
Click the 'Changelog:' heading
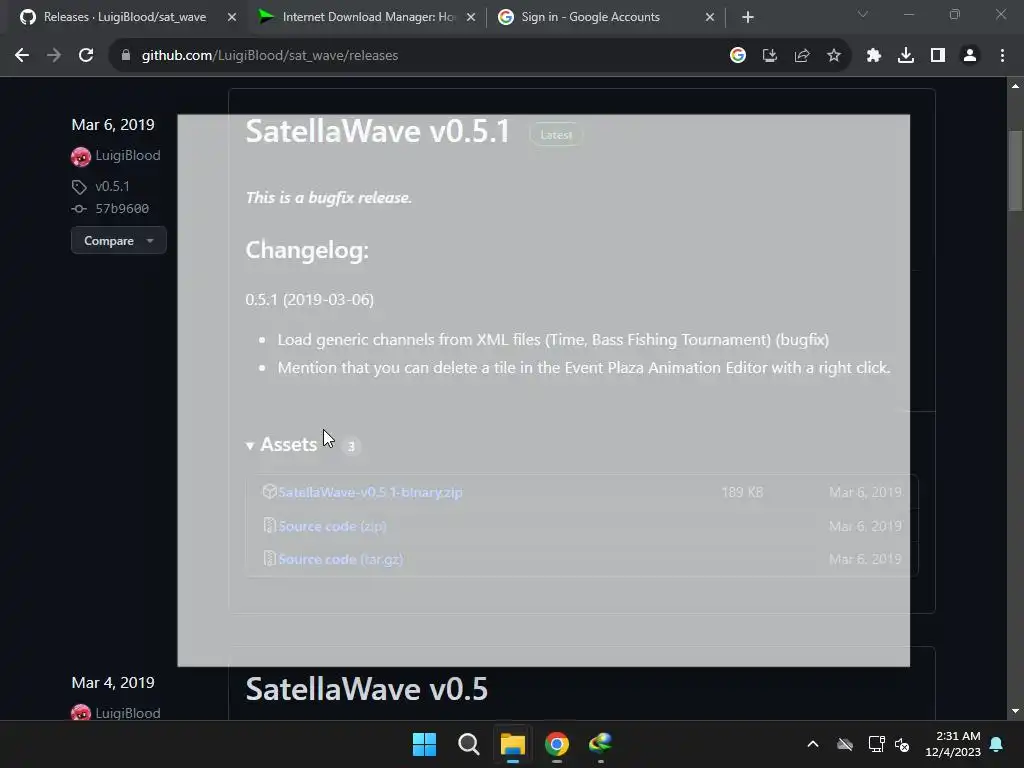[x=307, y=250]
